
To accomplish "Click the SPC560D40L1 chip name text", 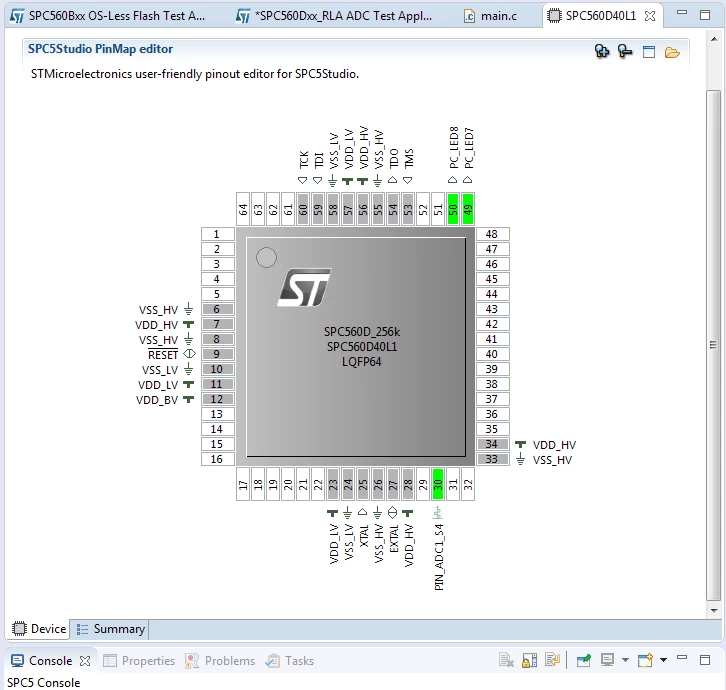I will tap(362, 346).
